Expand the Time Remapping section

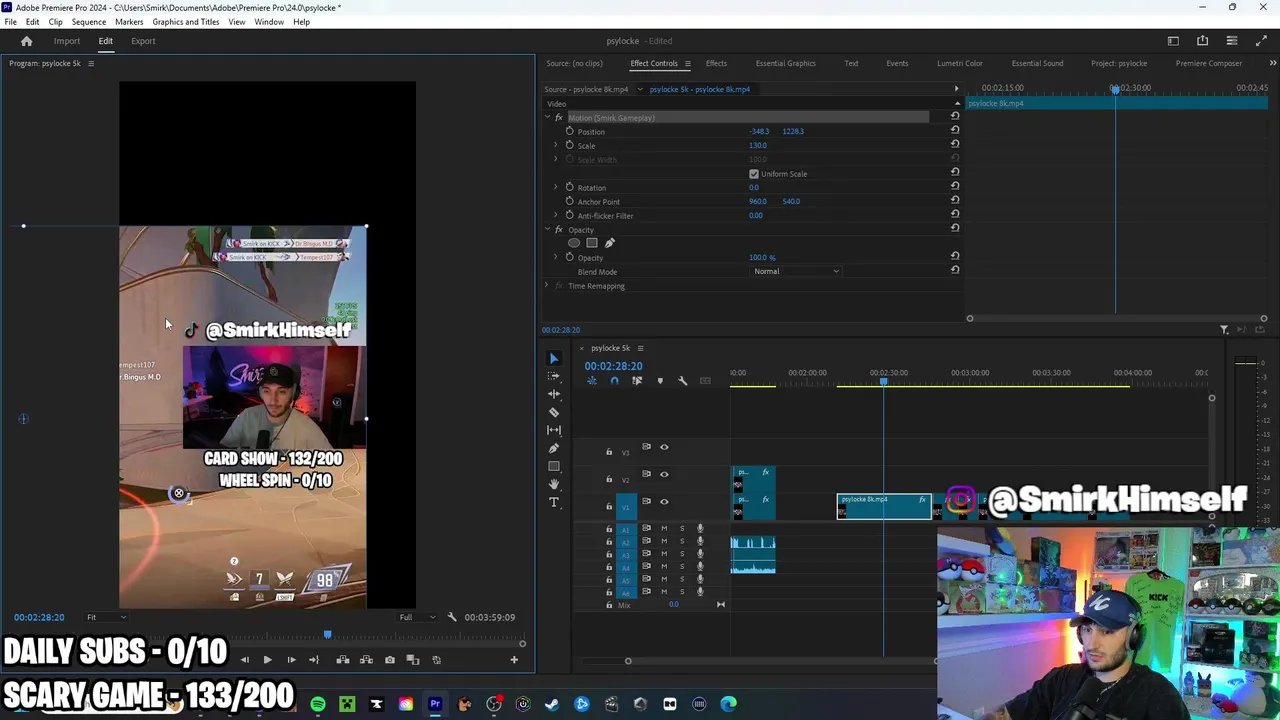click(547, 286)
